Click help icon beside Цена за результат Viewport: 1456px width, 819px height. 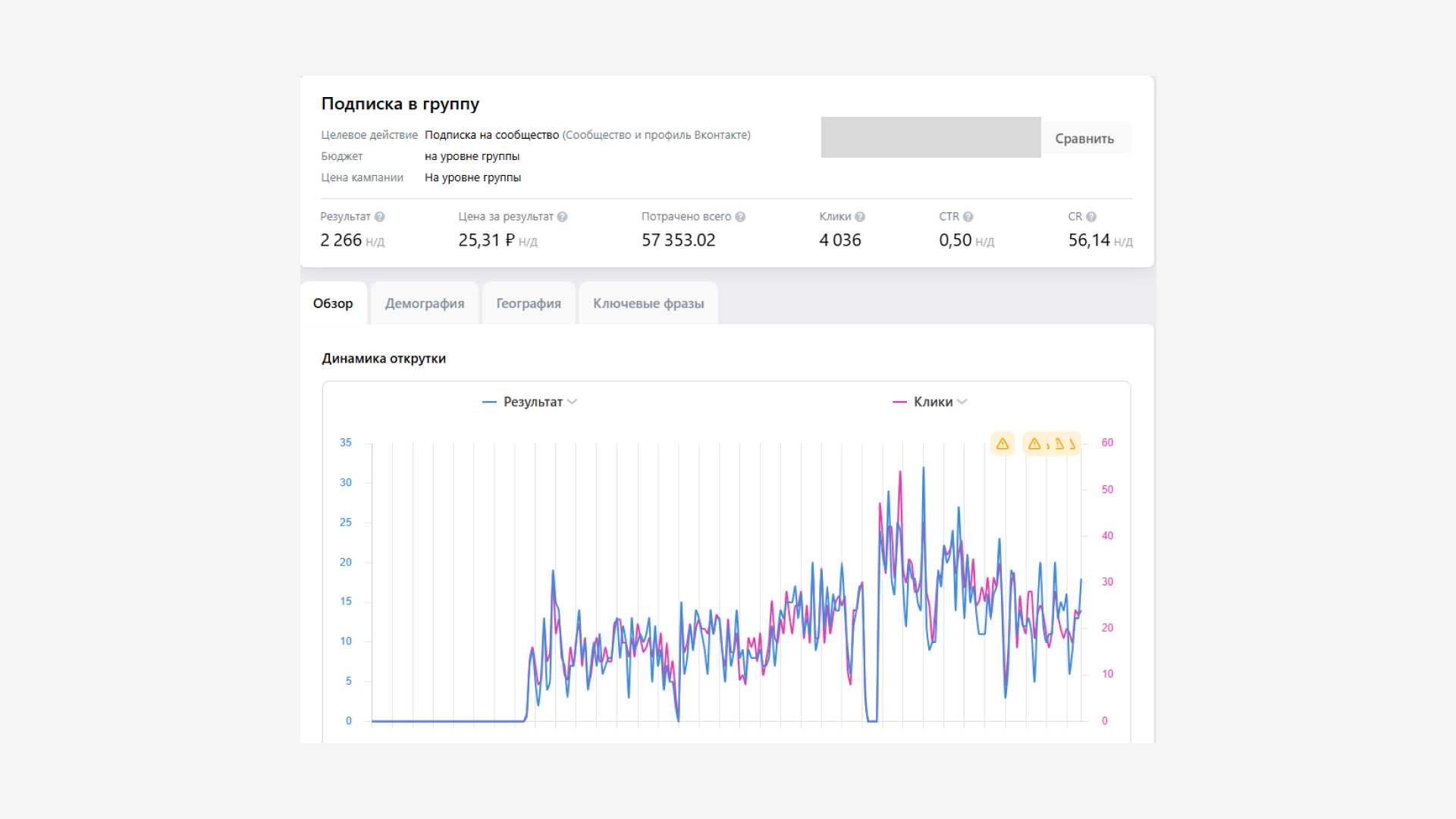coord(562,217)
